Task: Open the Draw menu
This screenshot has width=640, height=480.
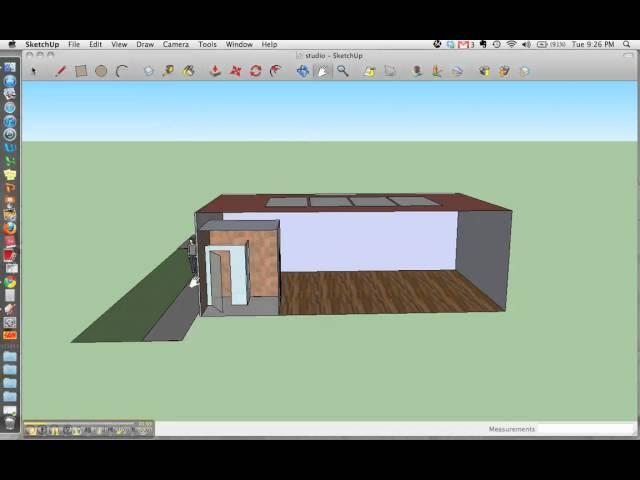Action: [145, 44]
